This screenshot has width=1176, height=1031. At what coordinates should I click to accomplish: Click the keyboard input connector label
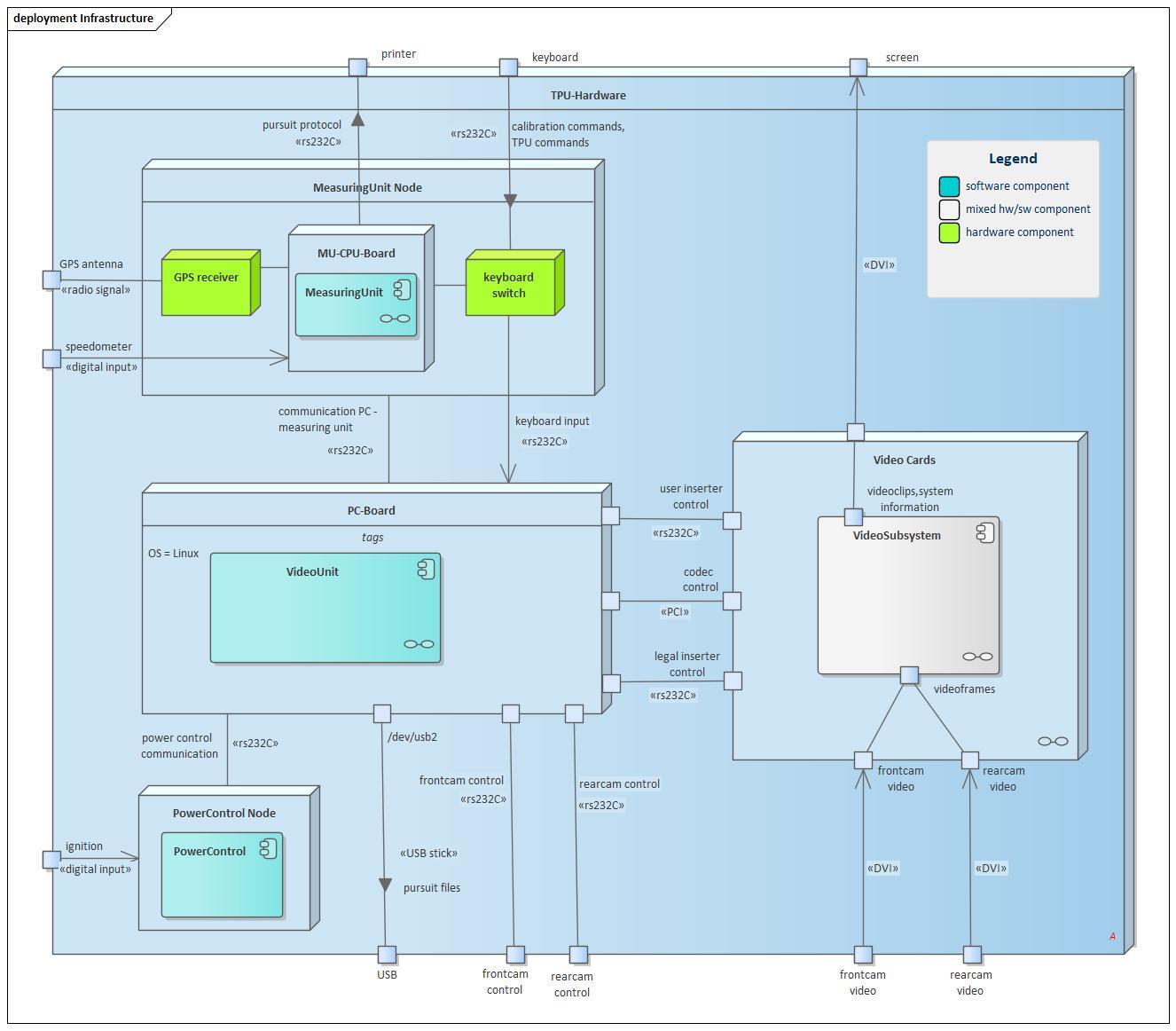[553, 421]
